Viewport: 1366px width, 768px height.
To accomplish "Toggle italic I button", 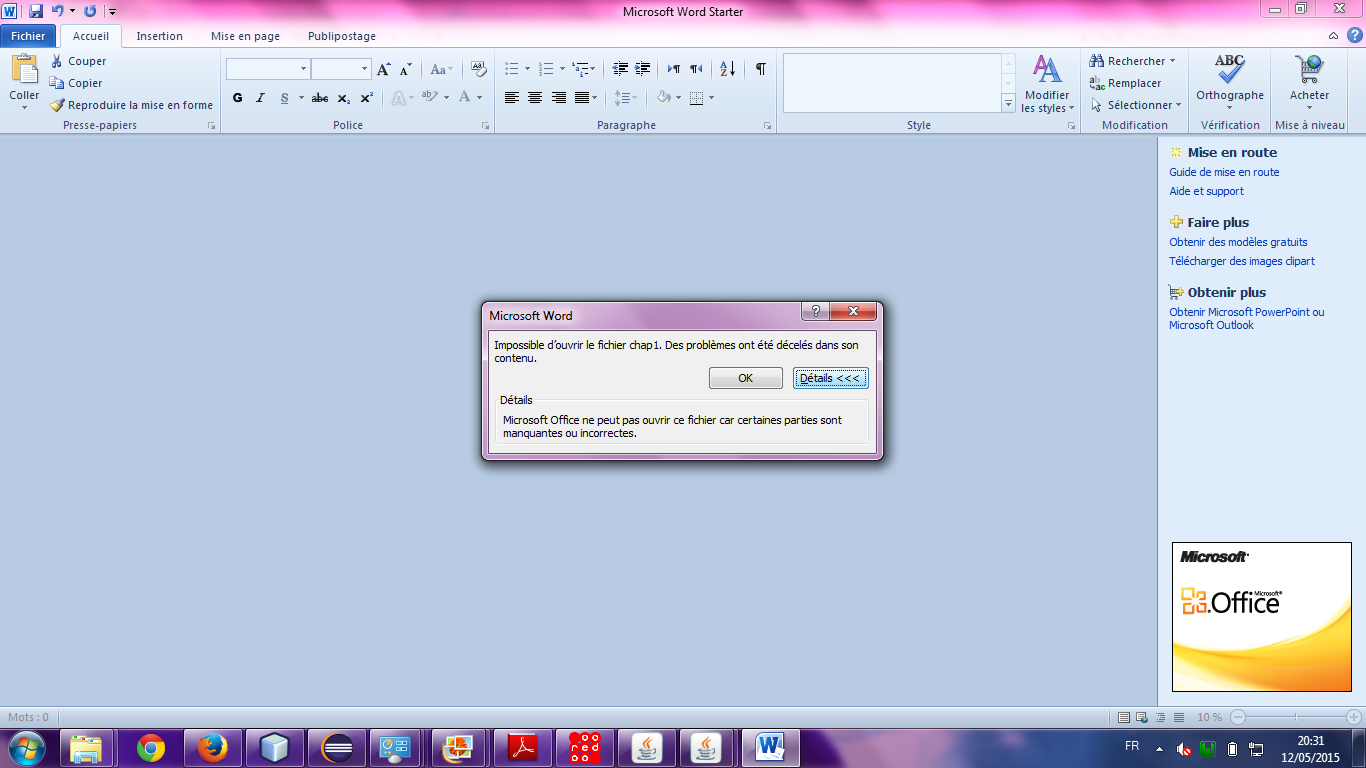I will 261,98.
